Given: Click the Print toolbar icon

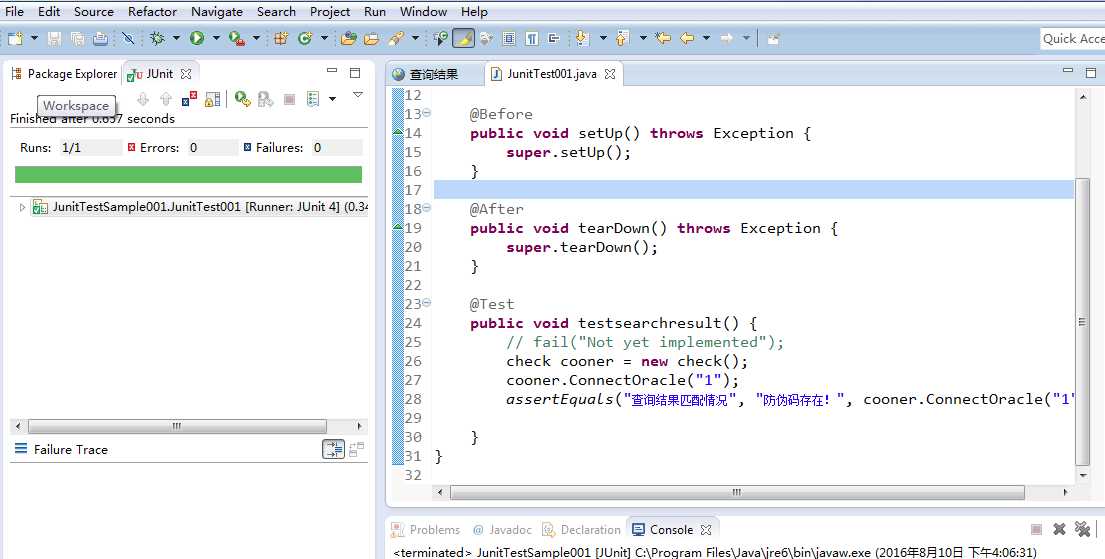Looking at the screenshot, I should 101,39.
